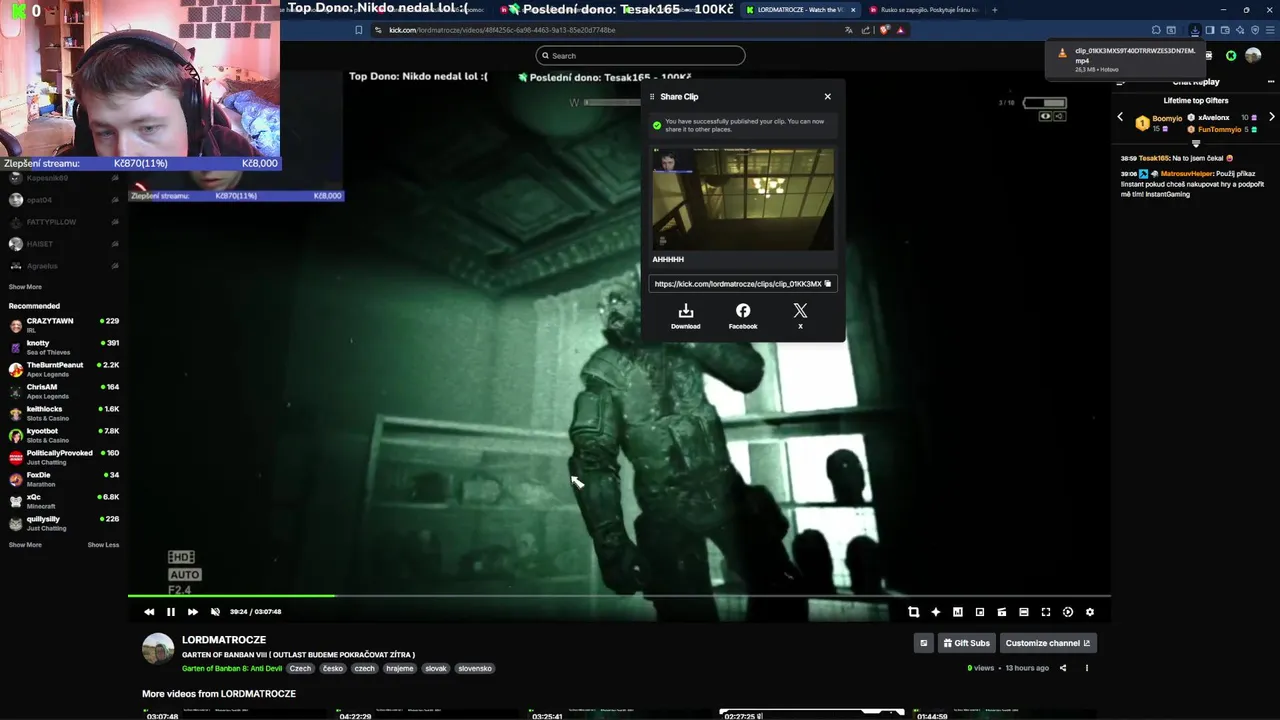Collapse the top gifters panel arrow
Image resolution: width=1280 pixels, height=720 pixels.
point(1196,143)
